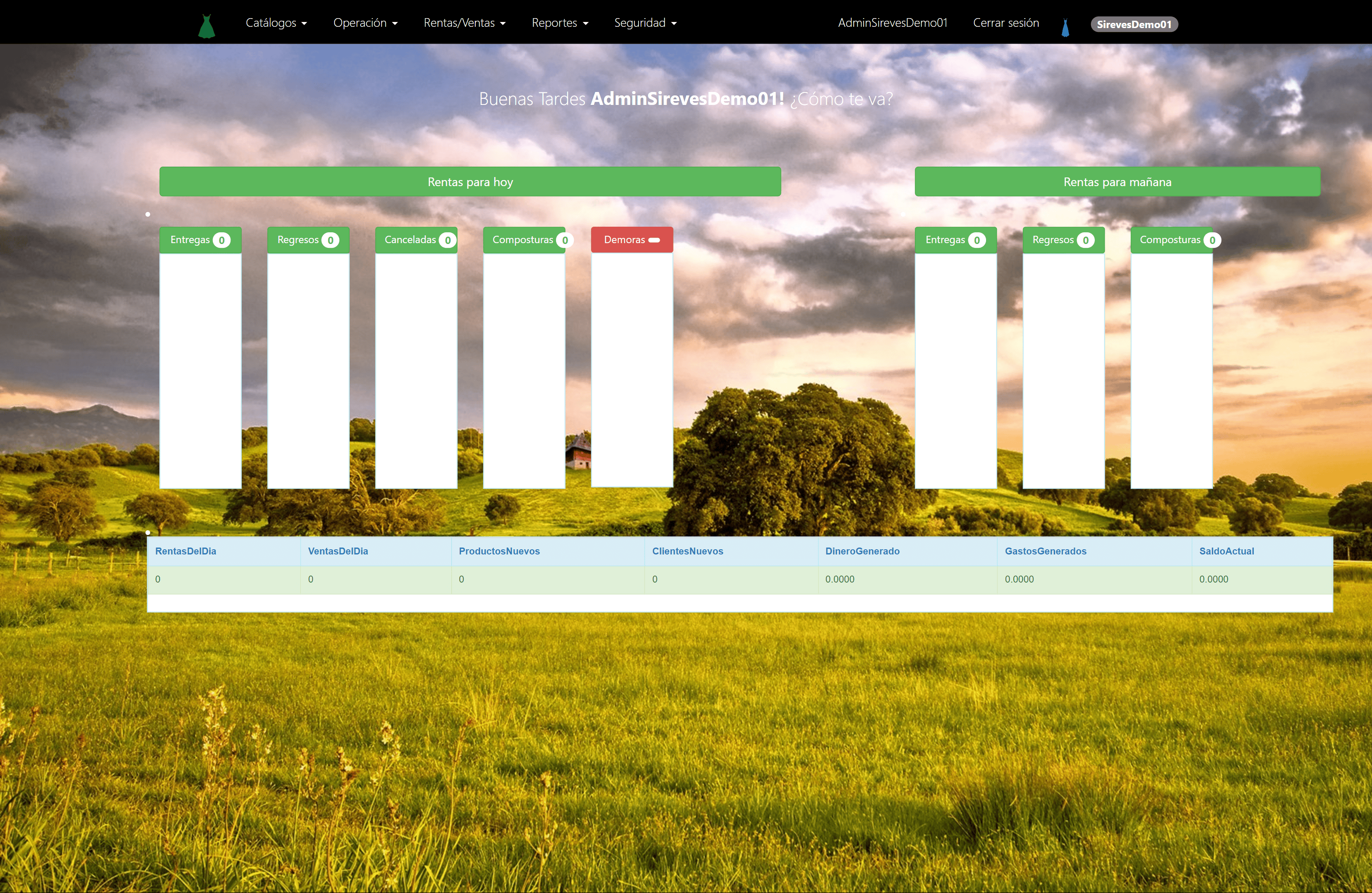Screen dimensions: 1372x893
Task: Click the green dress logo icon
Action: coord(206,26)
